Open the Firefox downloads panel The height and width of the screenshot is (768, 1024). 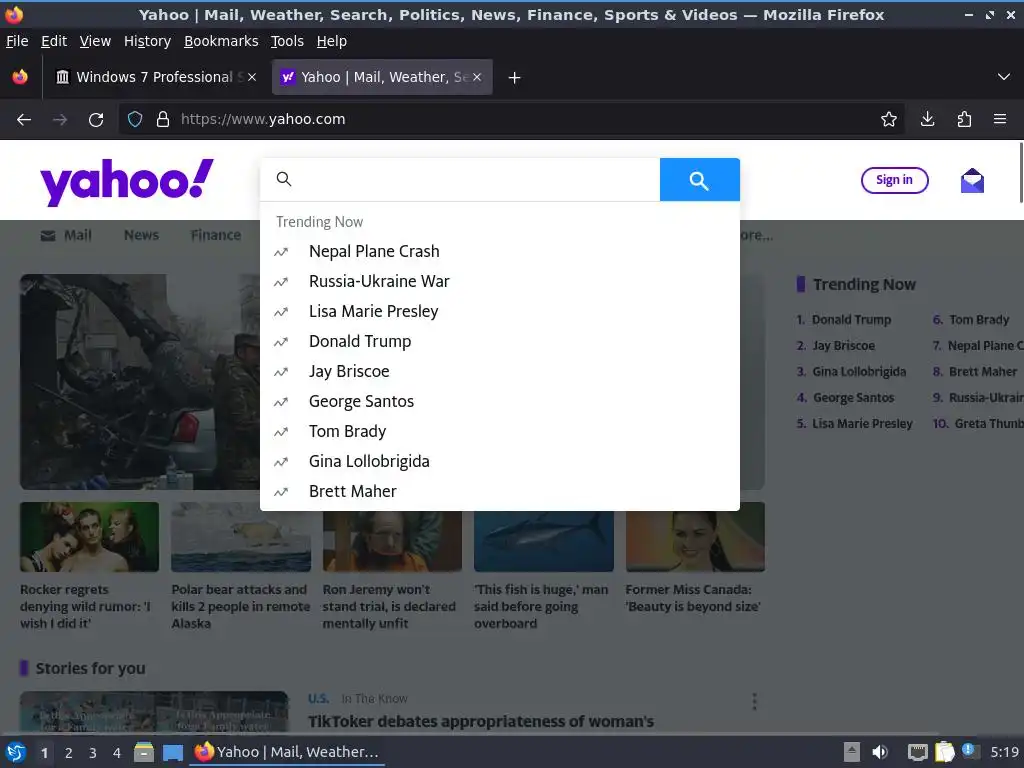click(927, 119)
